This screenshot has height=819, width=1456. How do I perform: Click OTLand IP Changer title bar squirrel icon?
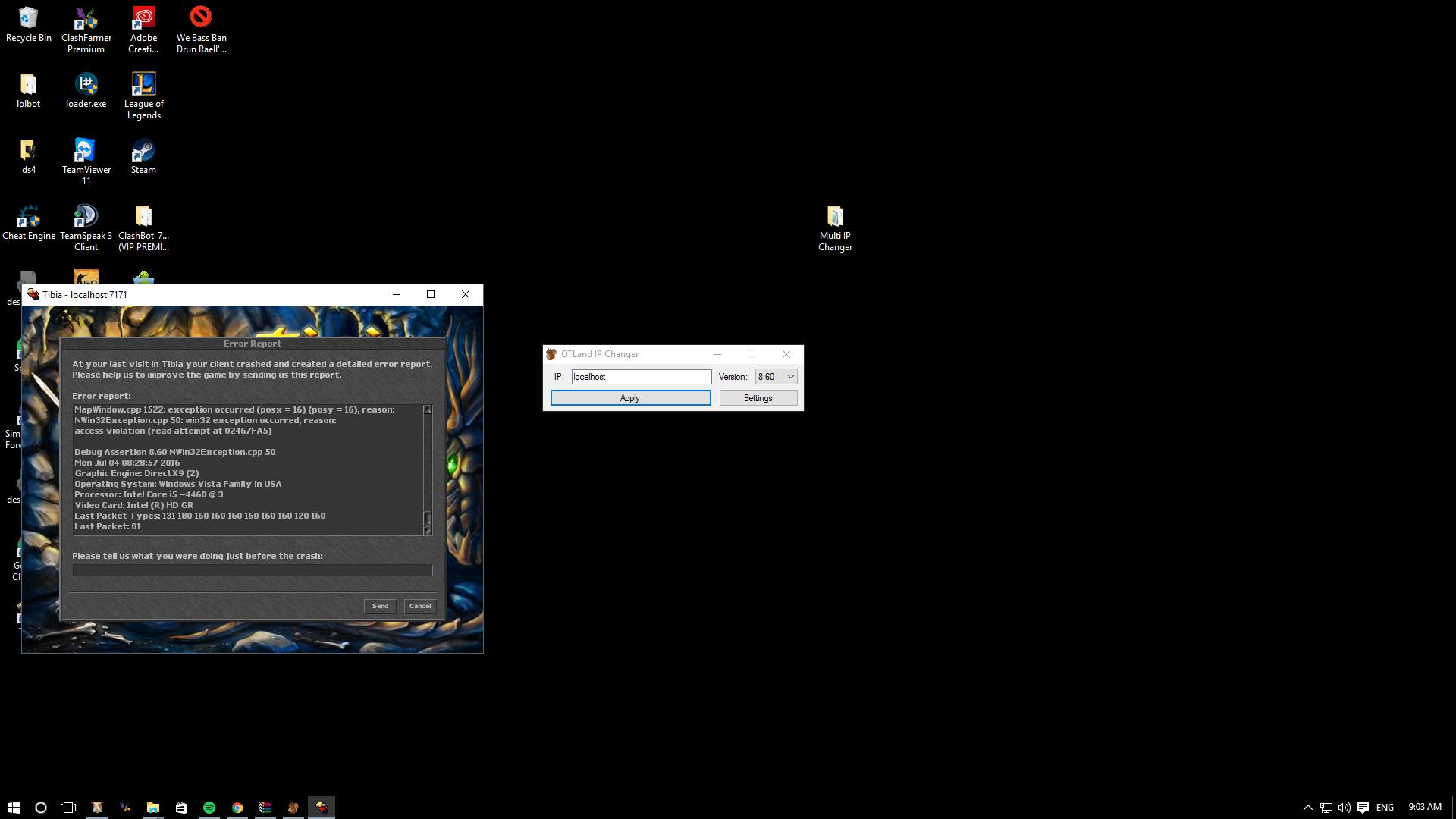tap(551, 354)
